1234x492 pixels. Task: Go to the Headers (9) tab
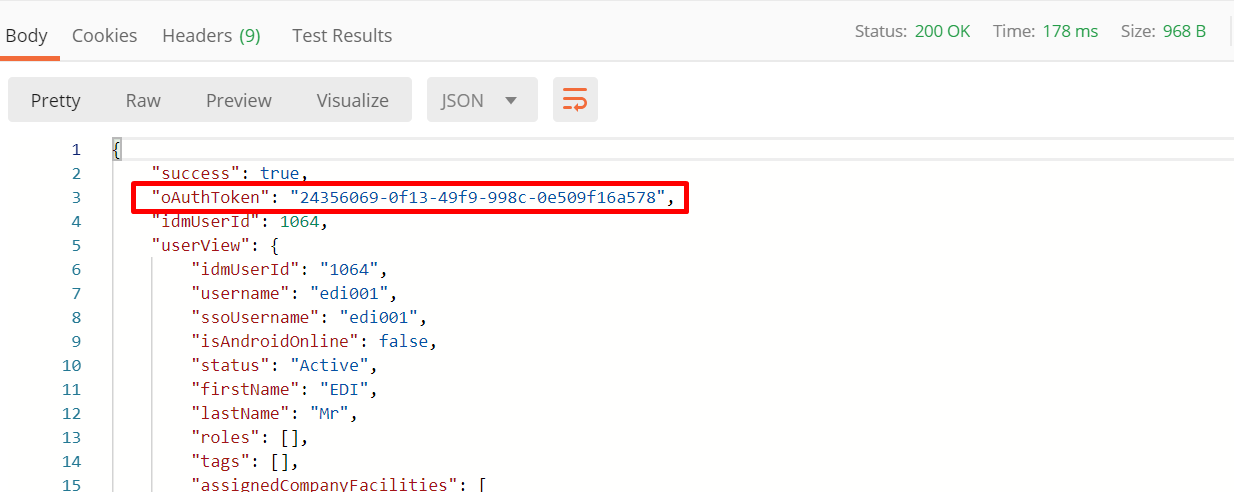(211, 36)
